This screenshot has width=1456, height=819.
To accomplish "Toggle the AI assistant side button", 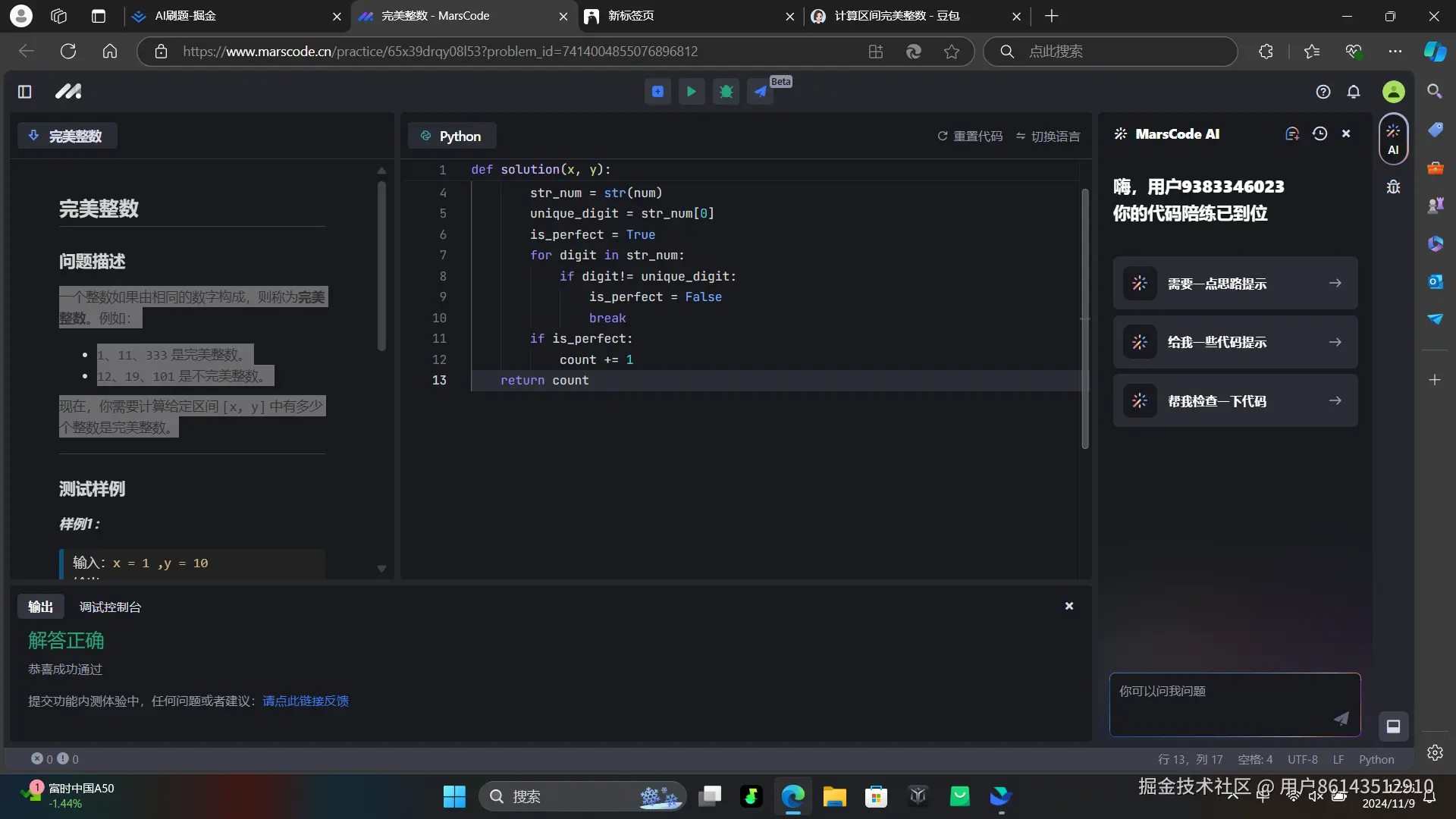I will 1393,138.
